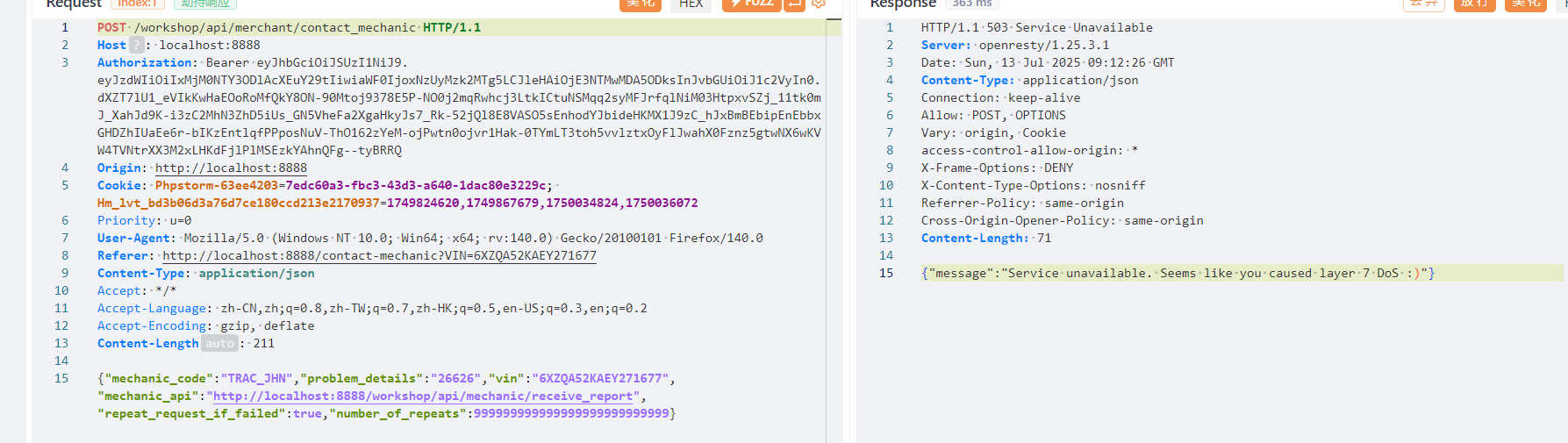This screenshot has width=1568, height=443.
Task: Click the POST method keyword in request line
Action: 111,27
